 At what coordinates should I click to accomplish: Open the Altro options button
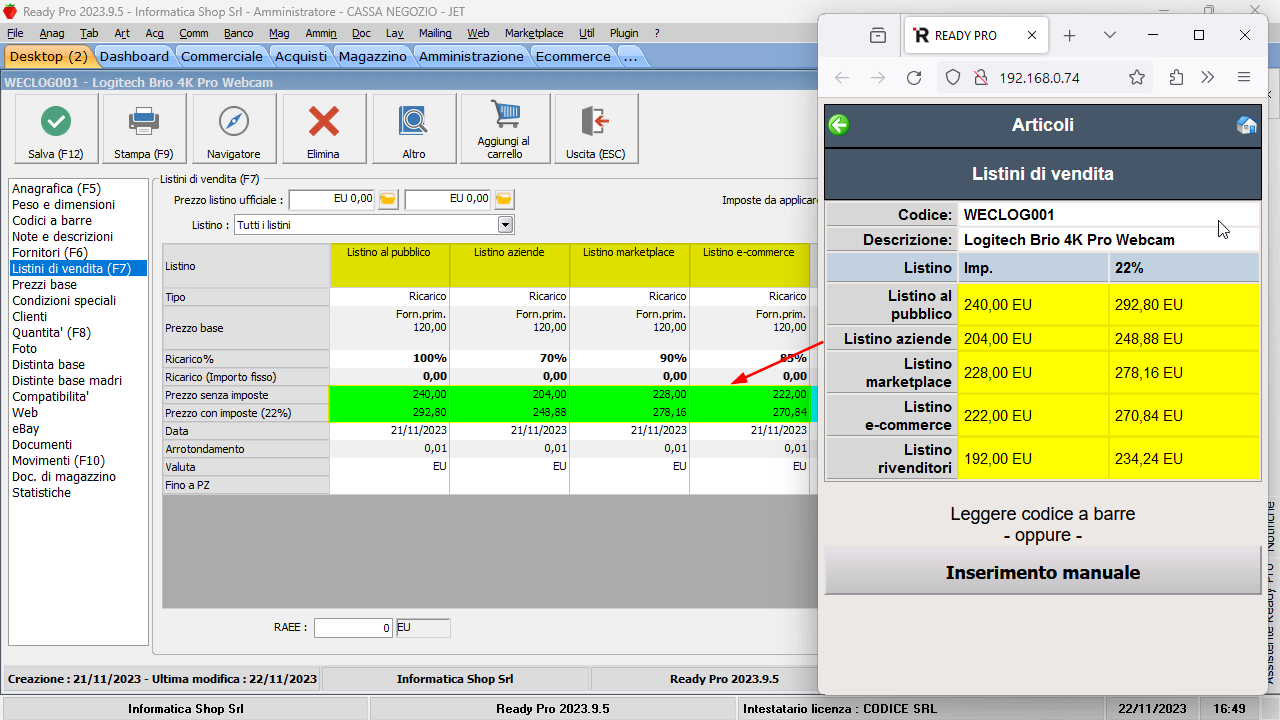click(x=414, y=129)
